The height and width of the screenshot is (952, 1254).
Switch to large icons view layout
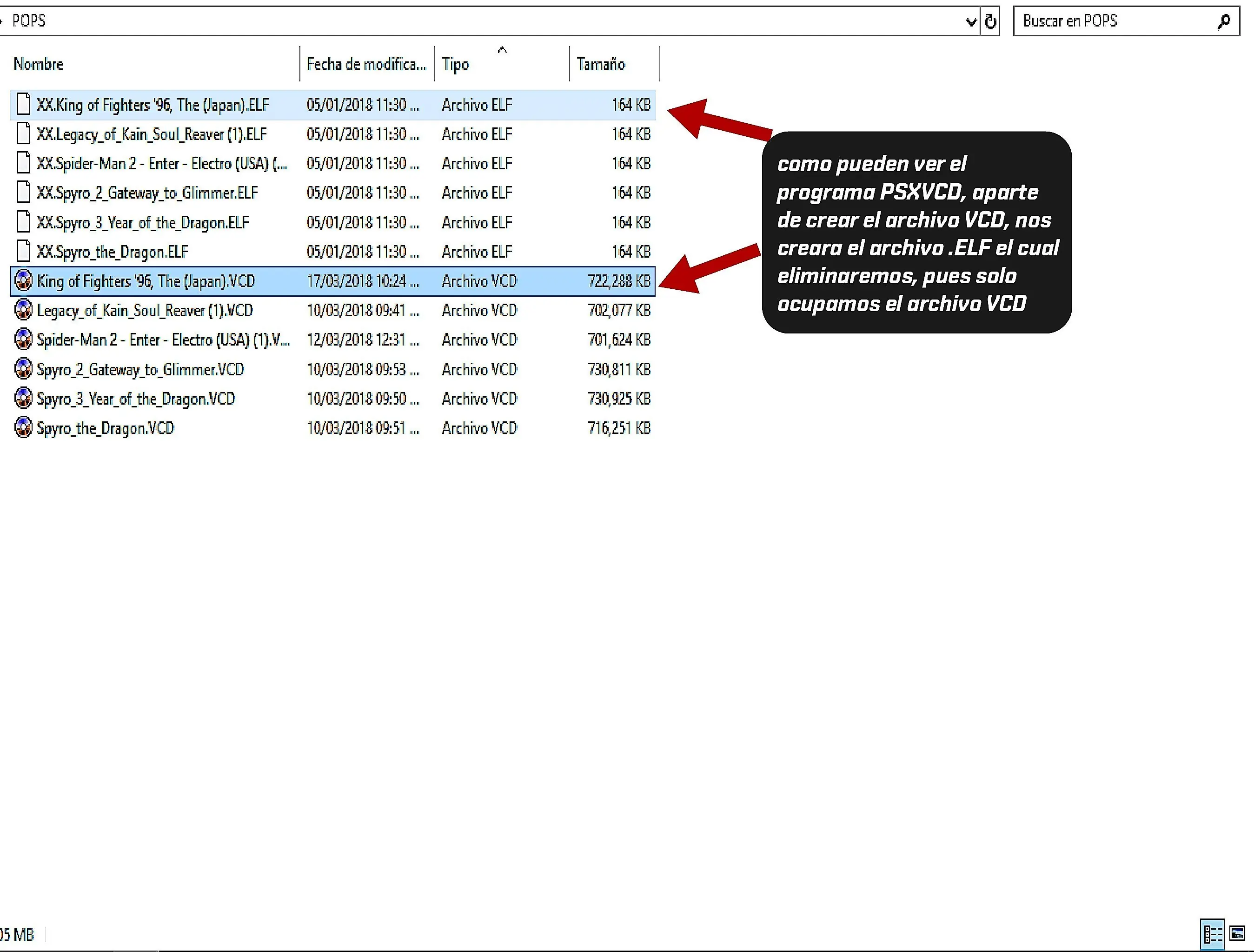click(x=1237, y=933)
